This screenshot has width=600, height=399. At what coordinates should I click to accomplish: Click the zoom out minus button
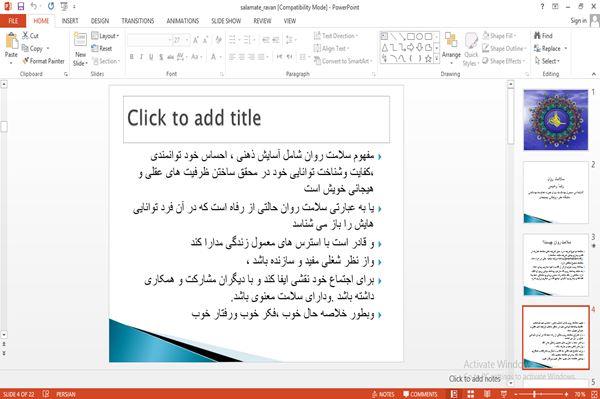pos(516,394)
